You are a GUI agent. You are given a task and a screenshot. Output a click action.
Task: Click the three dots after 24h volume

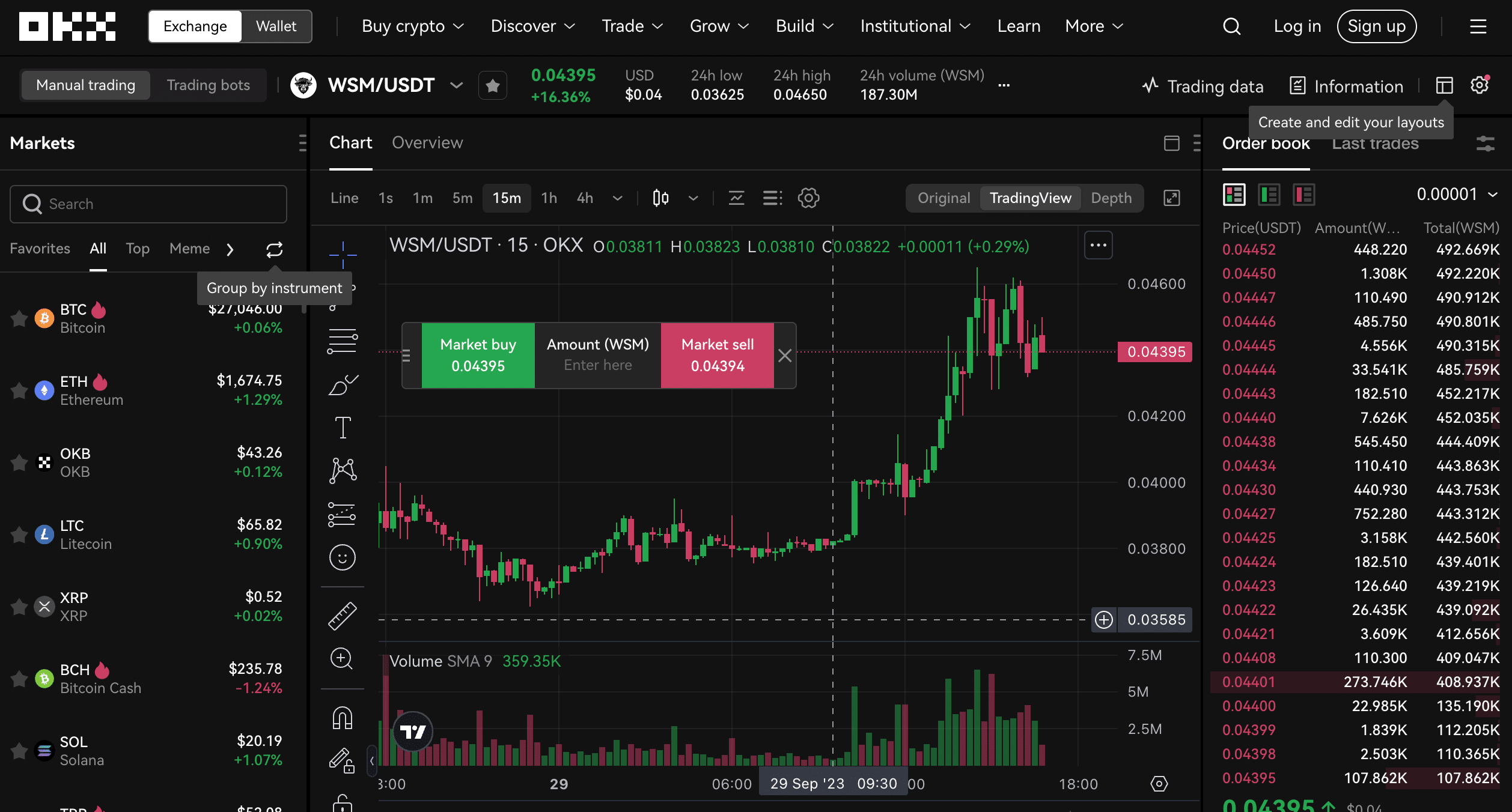(x=1004, y=85)
